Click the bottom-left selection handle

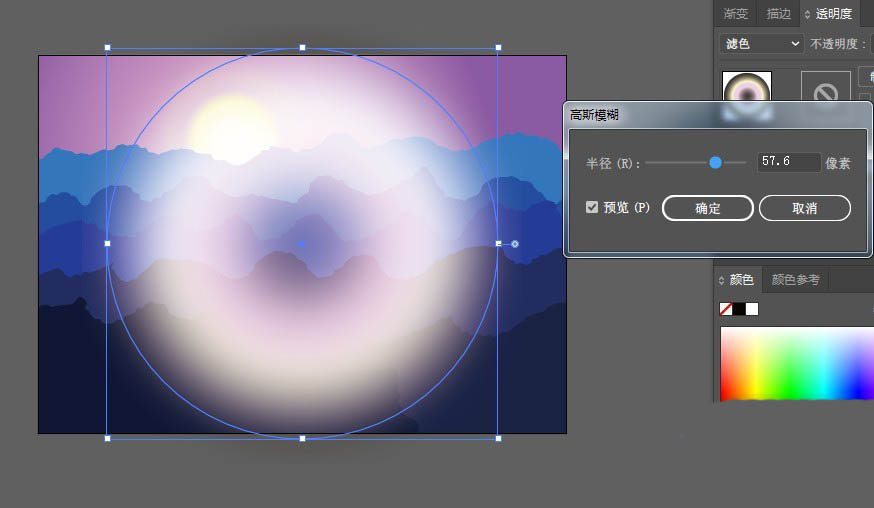click(x=108, y=439)
